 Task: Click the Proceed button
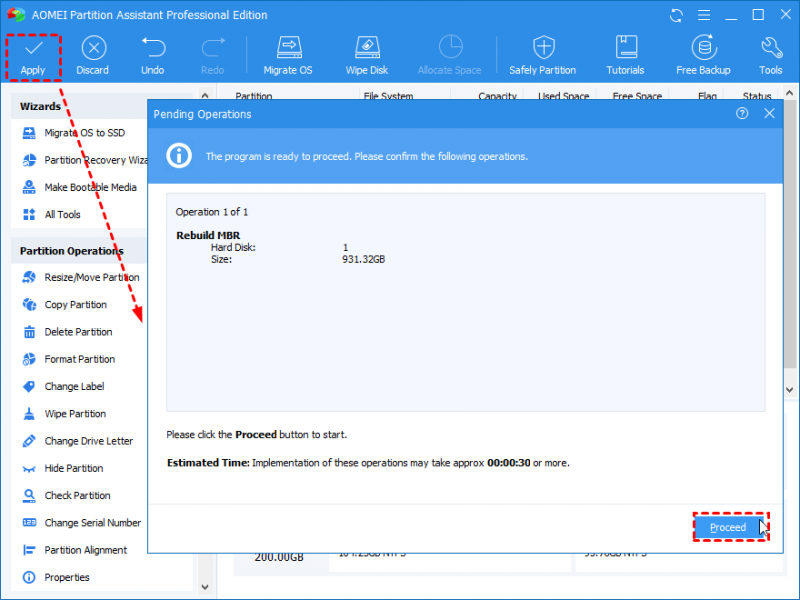click(x=728, y=527)
